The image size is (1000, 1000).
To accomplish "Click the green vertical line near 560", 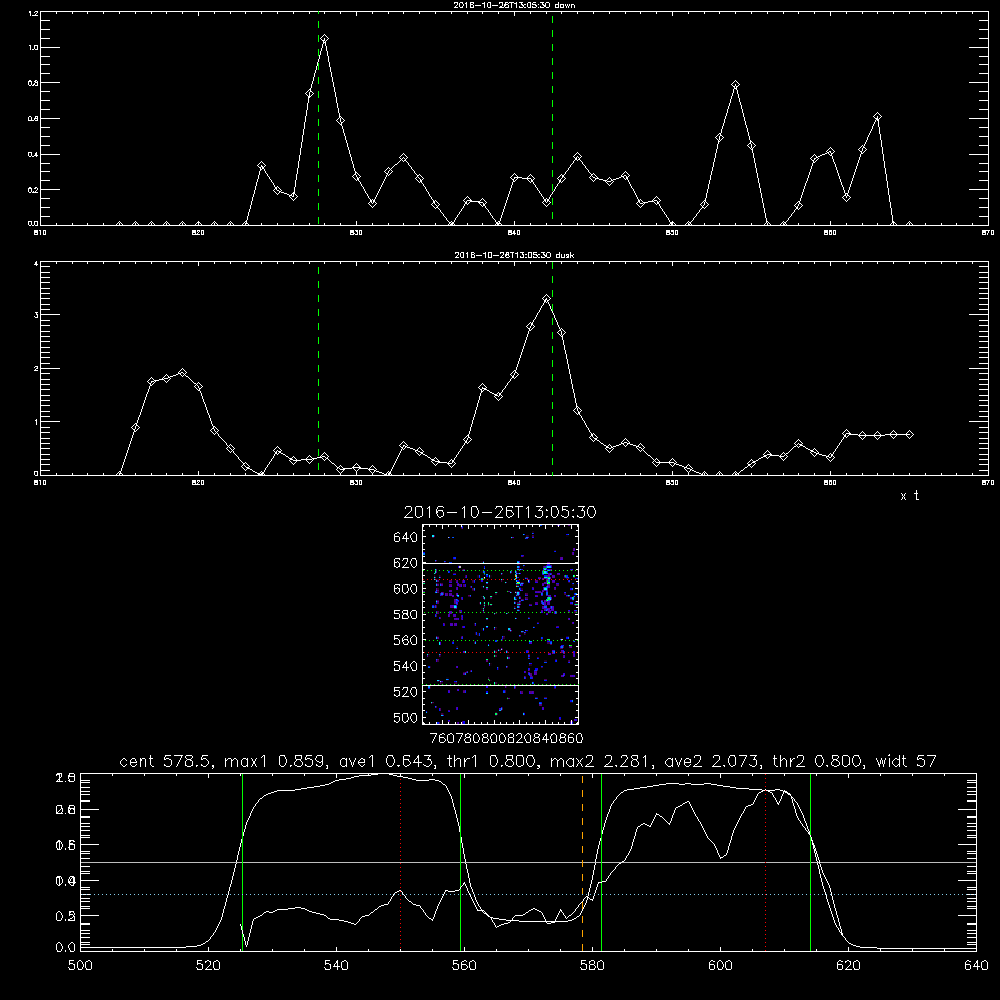I will click(460, 862).
